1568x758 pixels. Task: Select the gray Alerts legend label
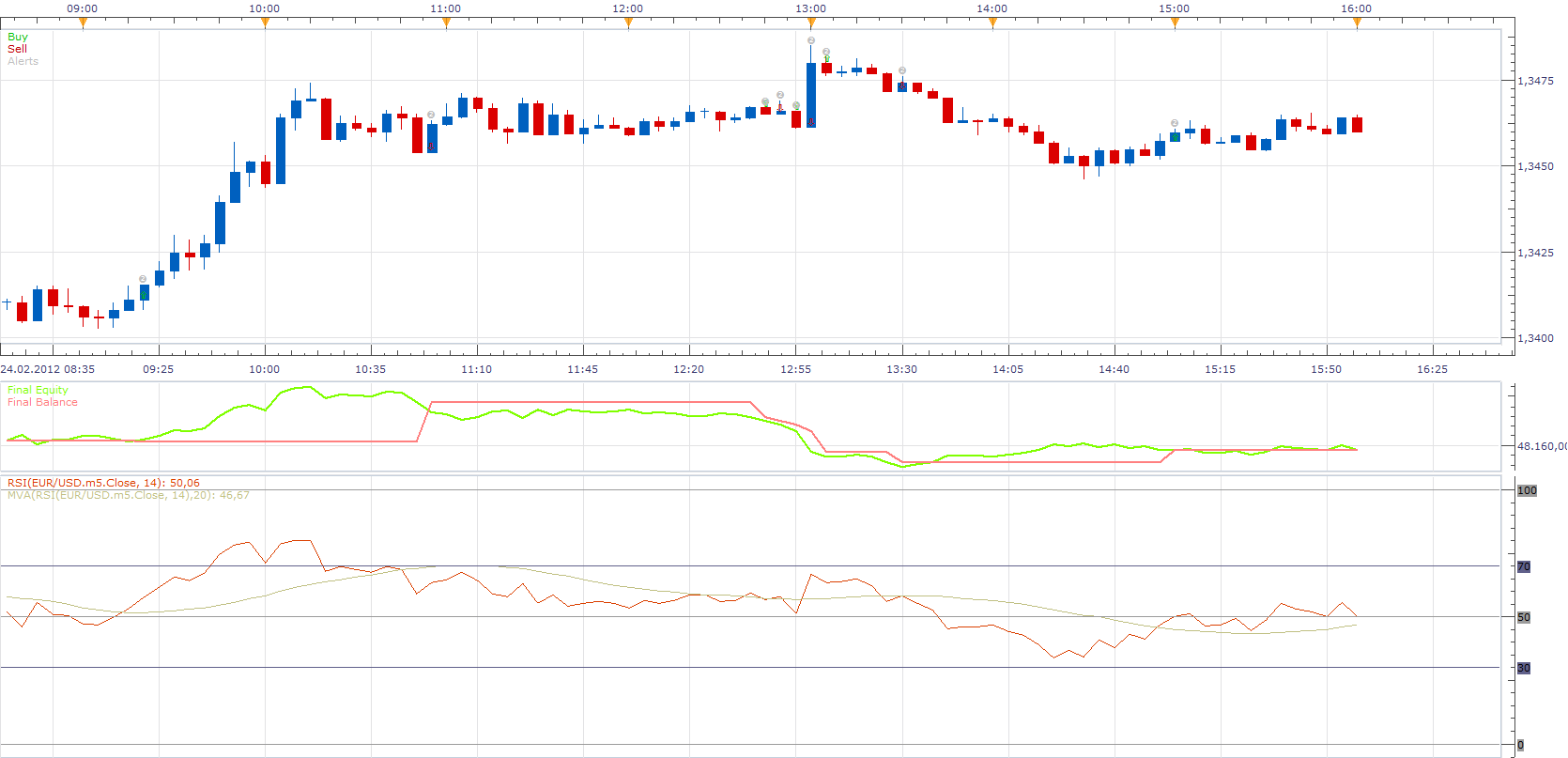[x=23, y=61]
